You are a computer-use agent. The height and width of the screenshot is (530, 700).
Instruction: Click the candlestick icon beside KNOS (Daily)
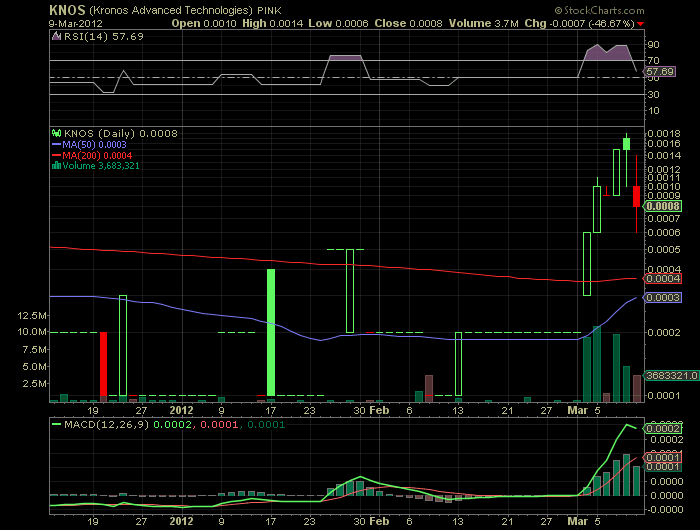tap(56, 133)
